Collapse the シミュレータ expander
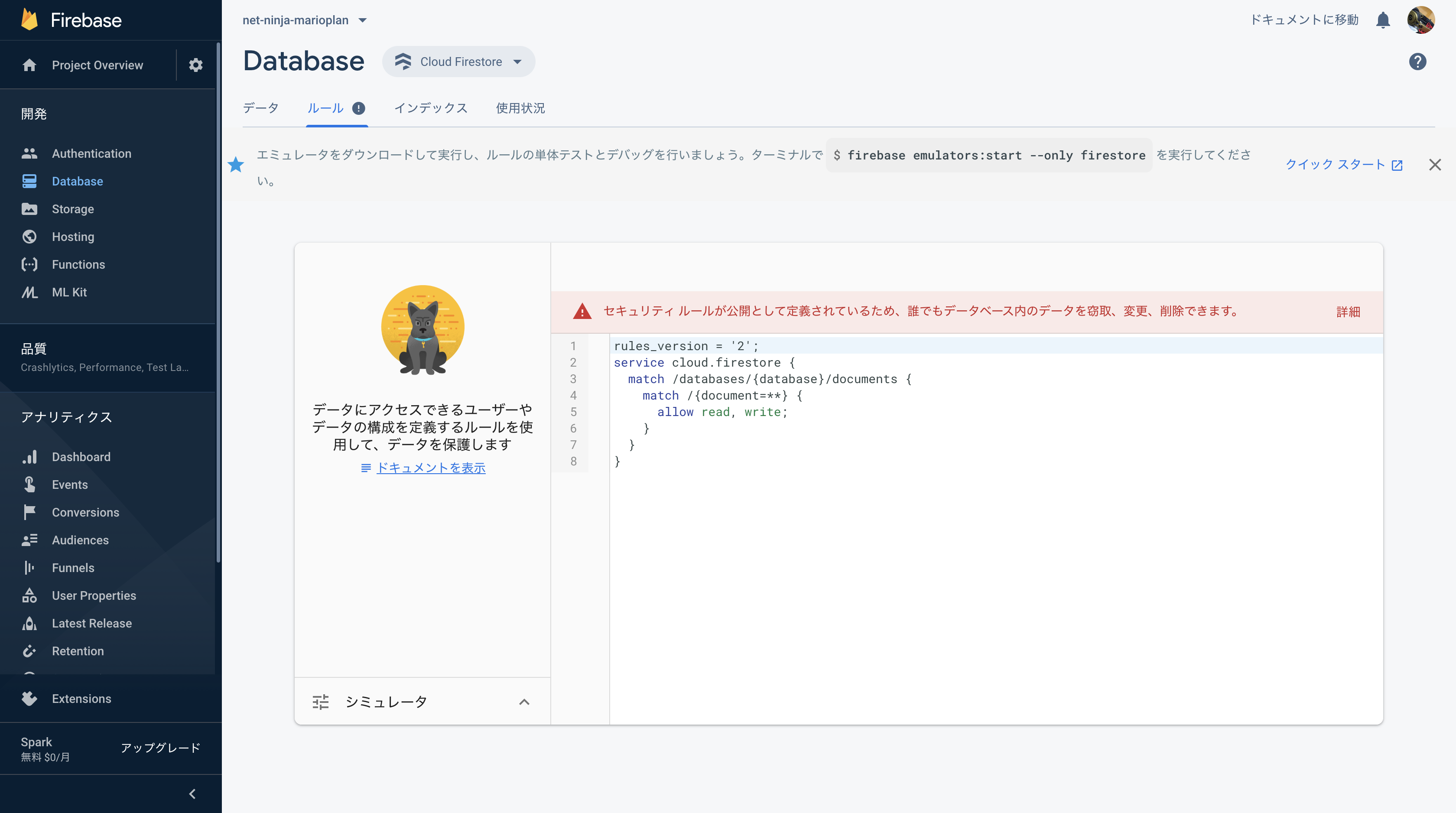The width and height of the screenshot is (1456, 813). 525,701
